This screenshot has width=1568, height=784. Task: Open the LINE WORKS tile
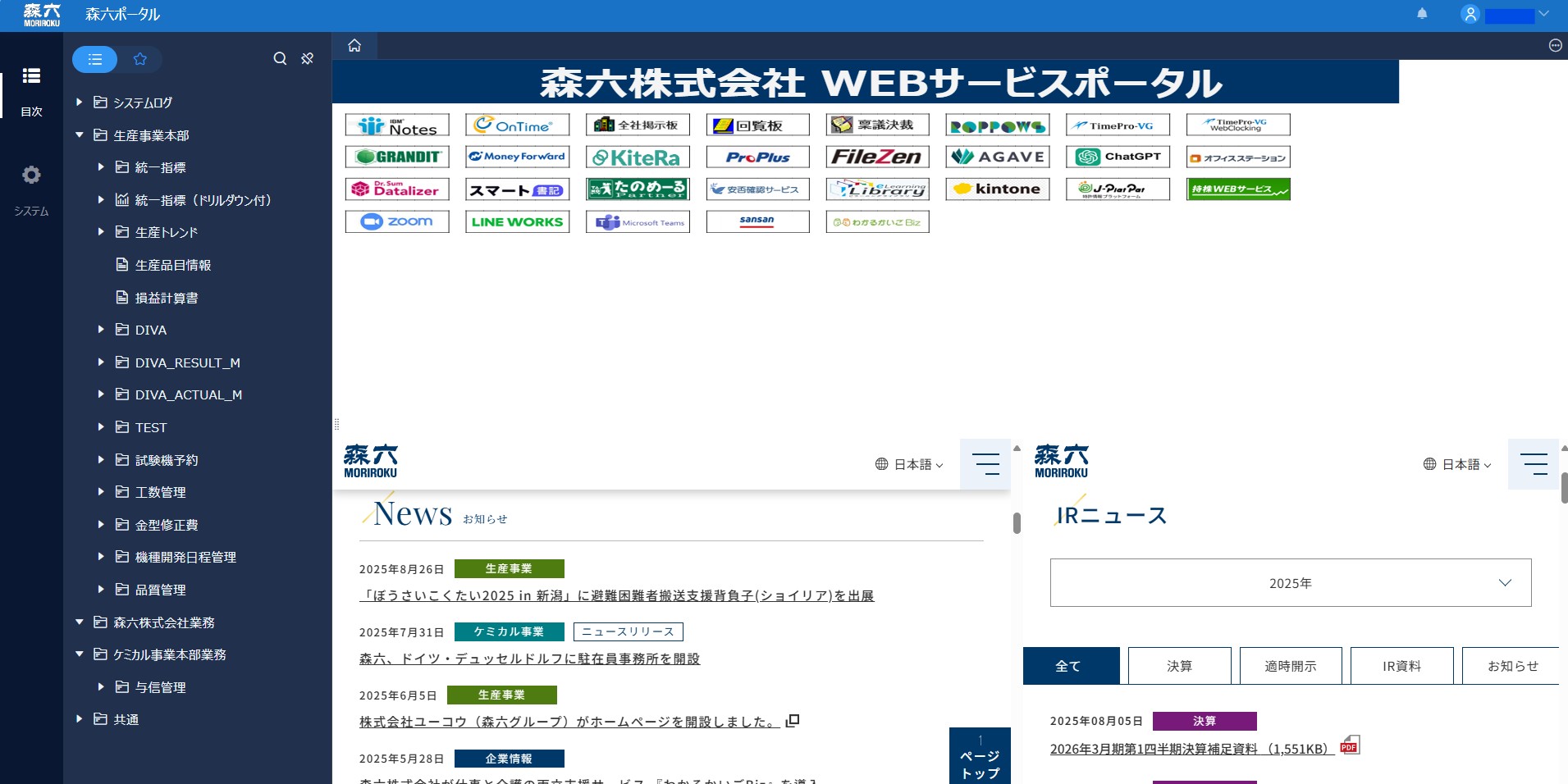click(x=517, y=221)
